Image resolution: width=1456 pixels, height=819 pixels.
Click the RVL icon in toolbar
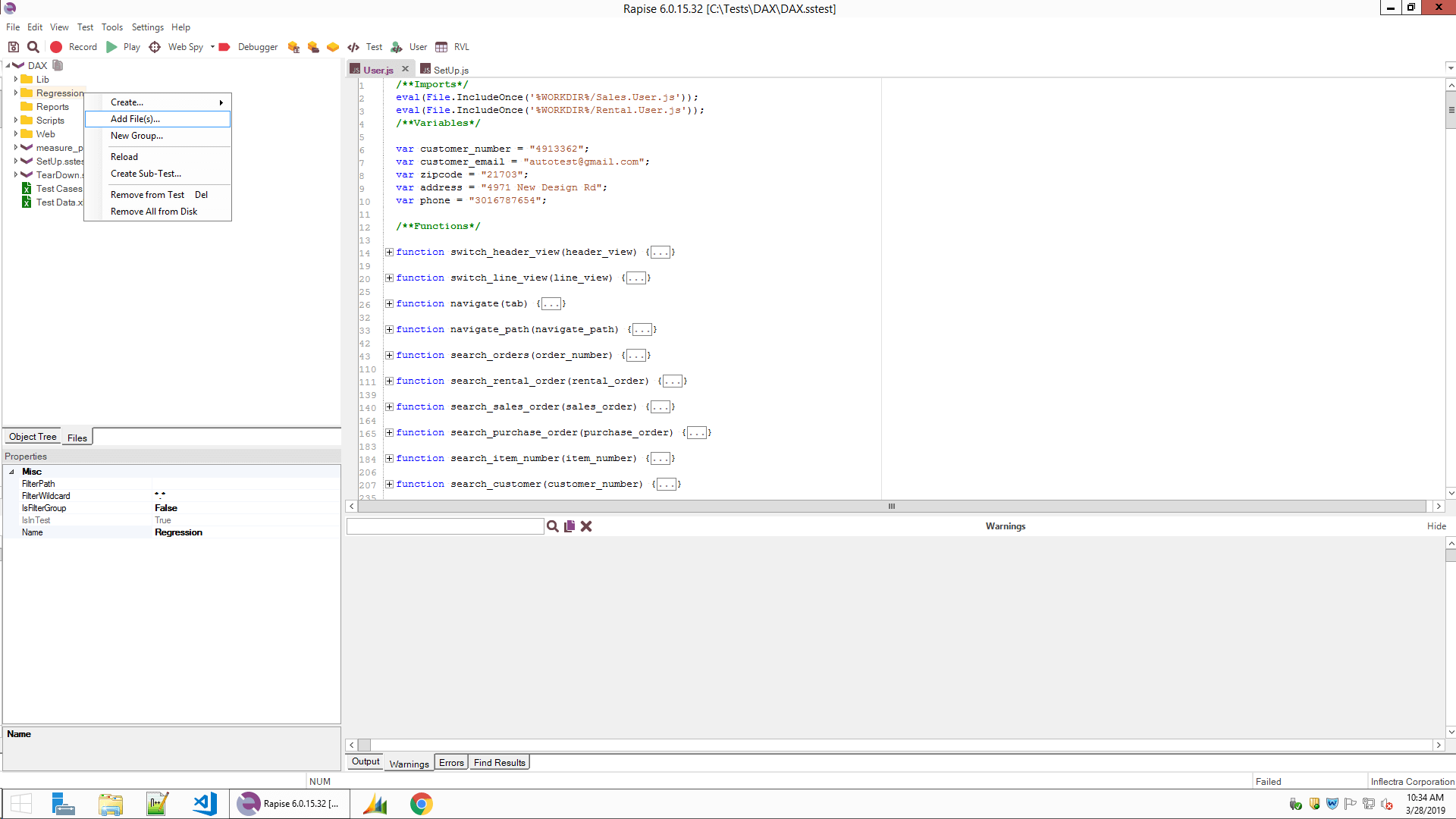(x=440, y=46)
